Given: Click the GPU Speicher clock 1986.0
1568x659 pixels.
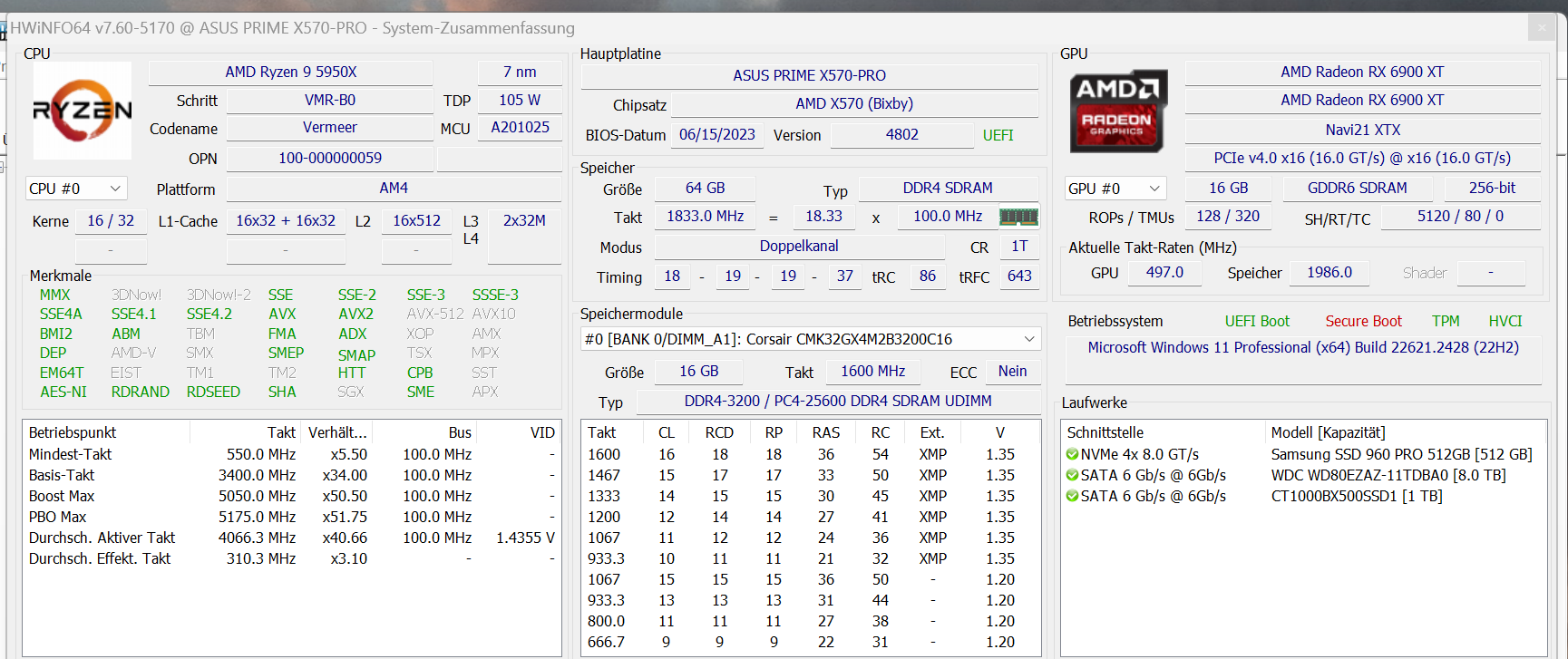Looking at the screenshot, I should (1329, 273).
